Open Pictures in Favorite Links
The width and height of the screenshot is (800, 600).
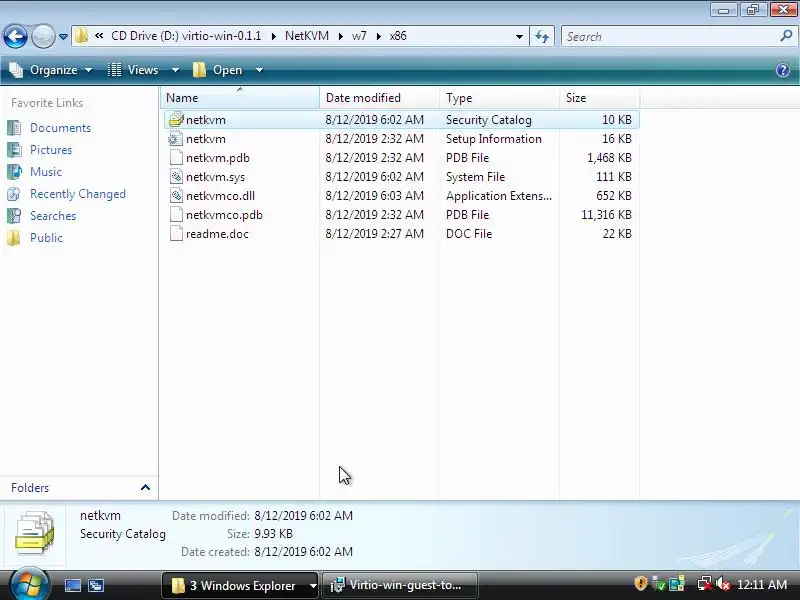pyautogui.click(x=51, y=150)
